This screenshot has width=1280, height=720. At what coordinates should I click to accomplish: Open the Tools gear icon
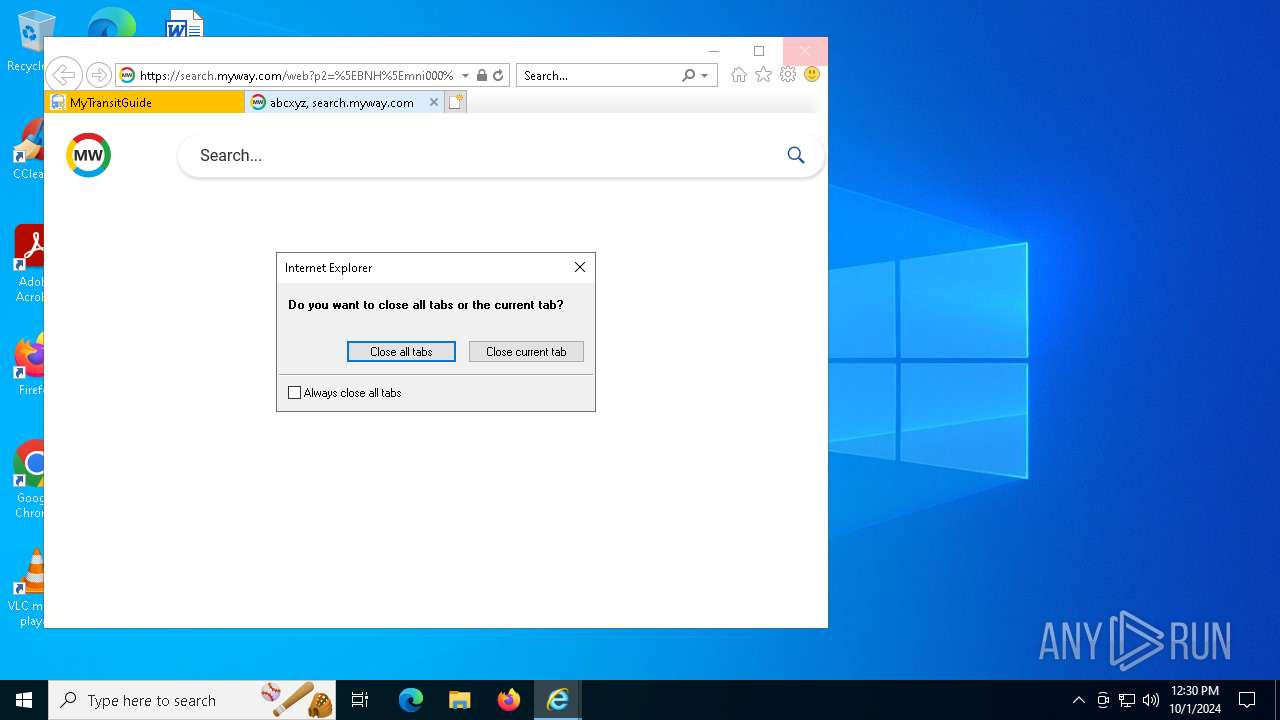(x=788, y=75)
